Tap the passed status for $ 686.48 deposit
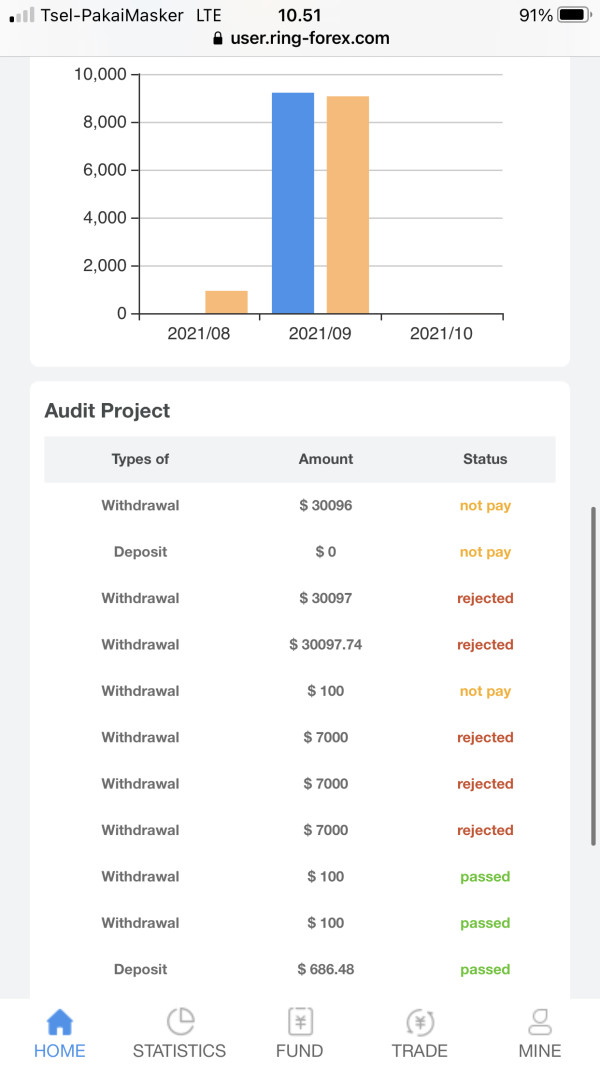Image resolution: width=600 pixels, height=1067 pixels. coord(485,969)
